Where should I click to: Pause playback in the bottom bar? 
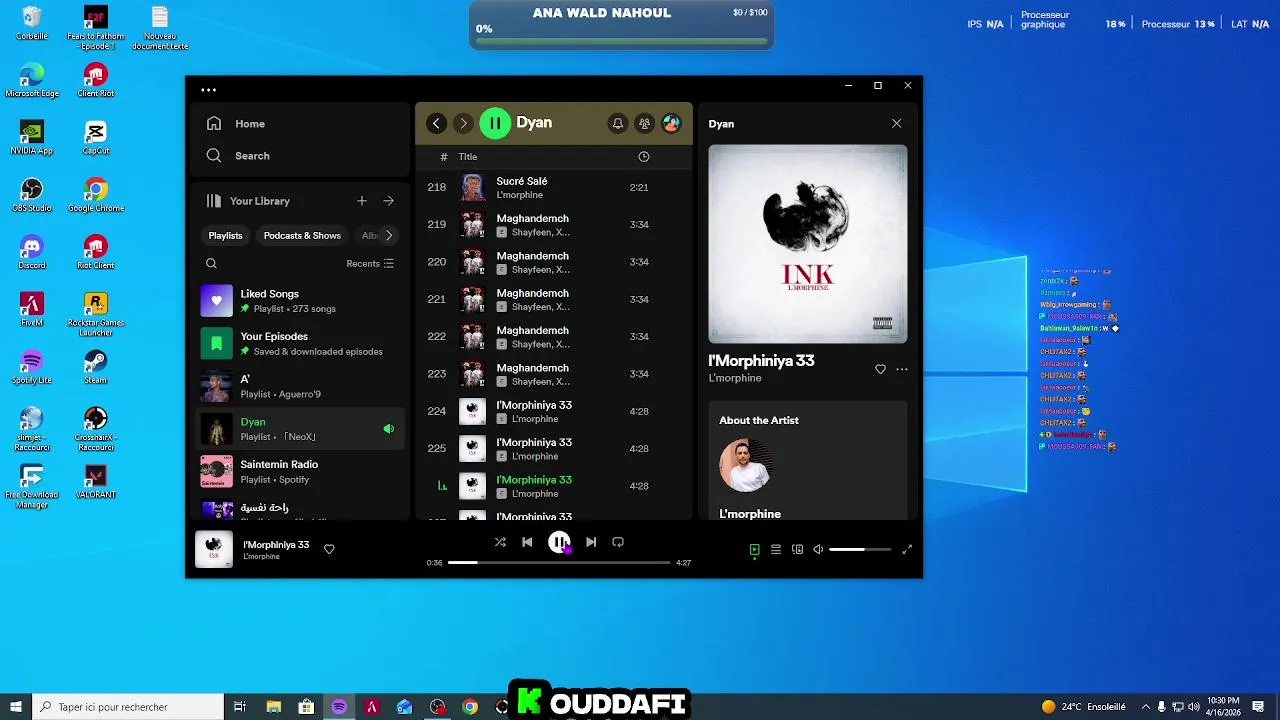point(559,542)
